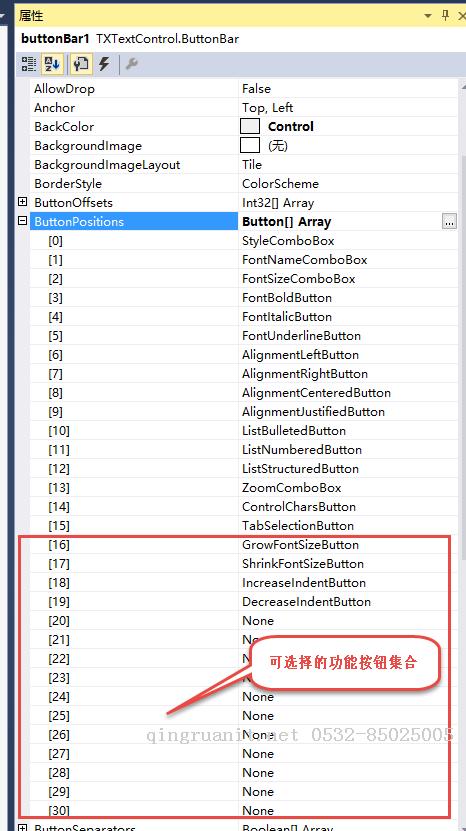Collapse the ButtonPositions property node
The image size is (466, 831).
[x=22, y=221]
